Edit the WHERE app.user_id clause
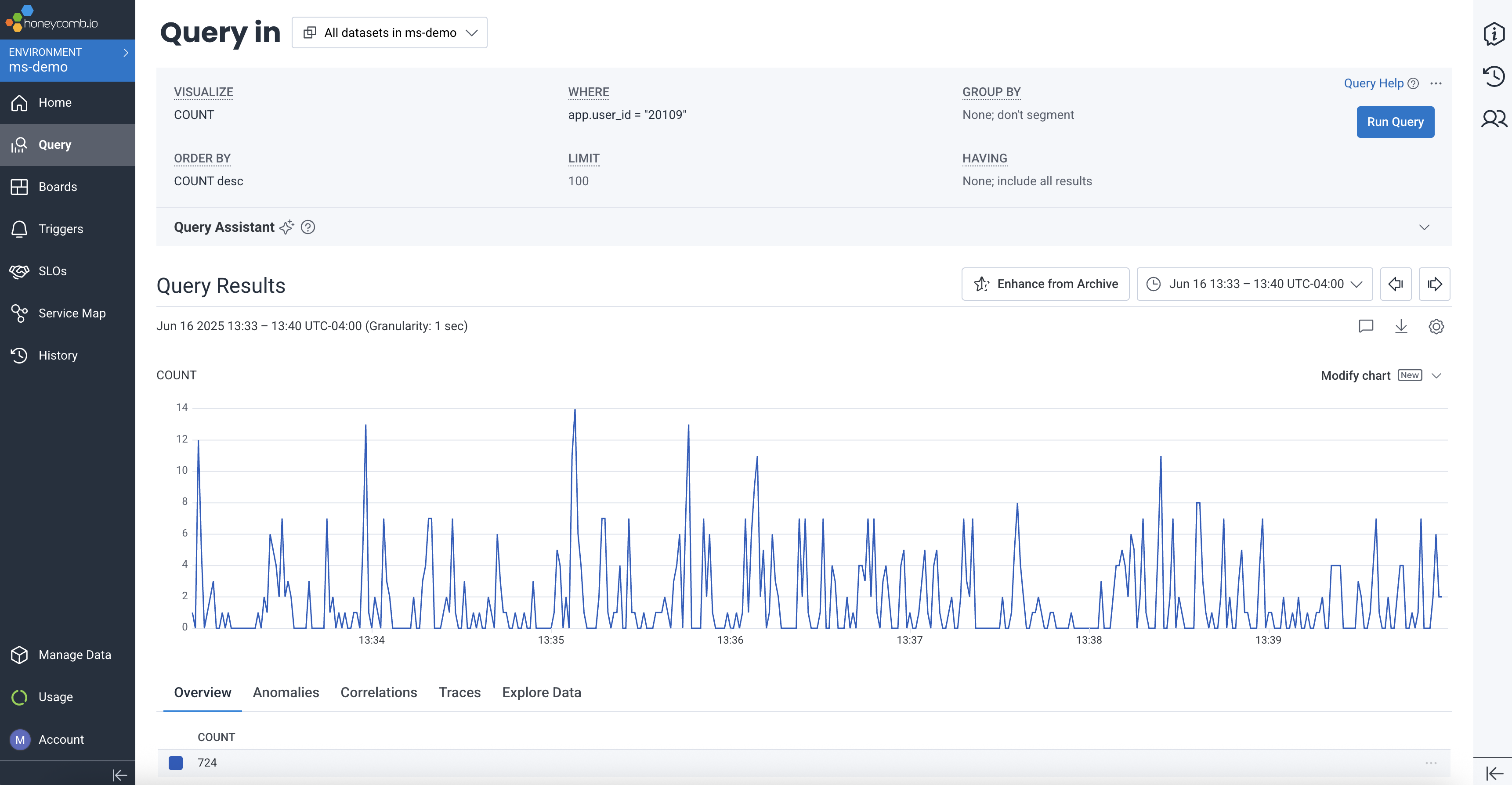Image resolution: width=1512 pixels, height=785 pixels. pyautogui.click(x=627, y=115)
